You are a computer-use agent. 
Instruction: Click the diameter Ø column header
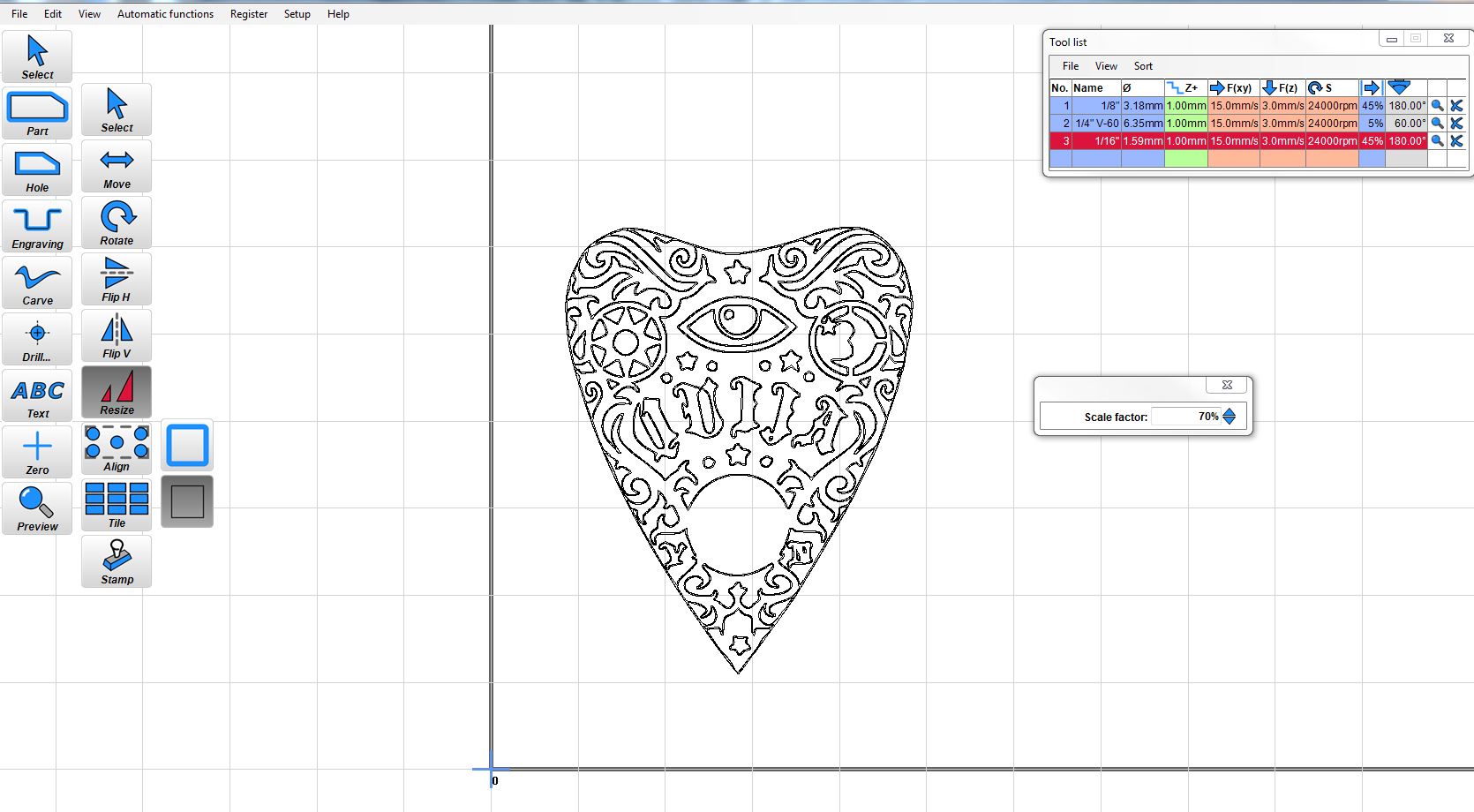pyautogui.click(x=1142, y=87)
